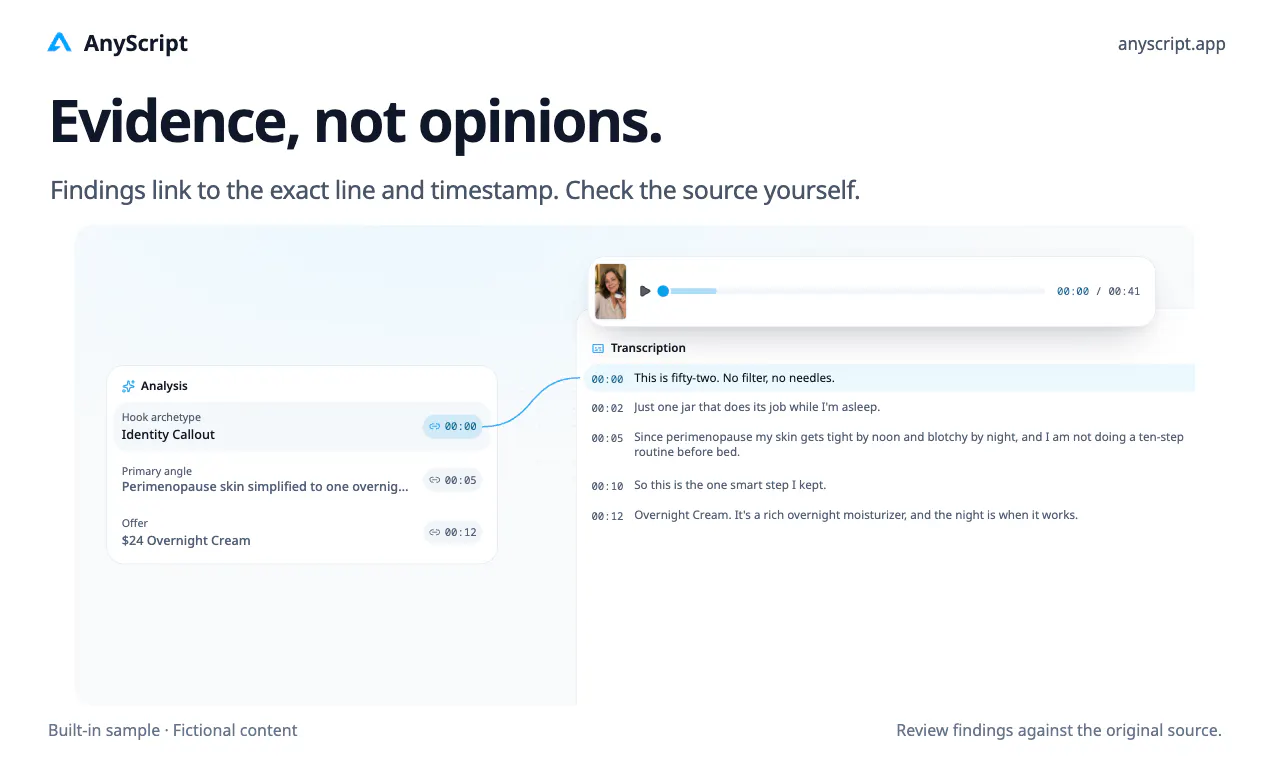Screen dimensions: 1270x760
Task: Click transcript line starting "Overnight Cream. It's a rich"
Action: point(856,515)
